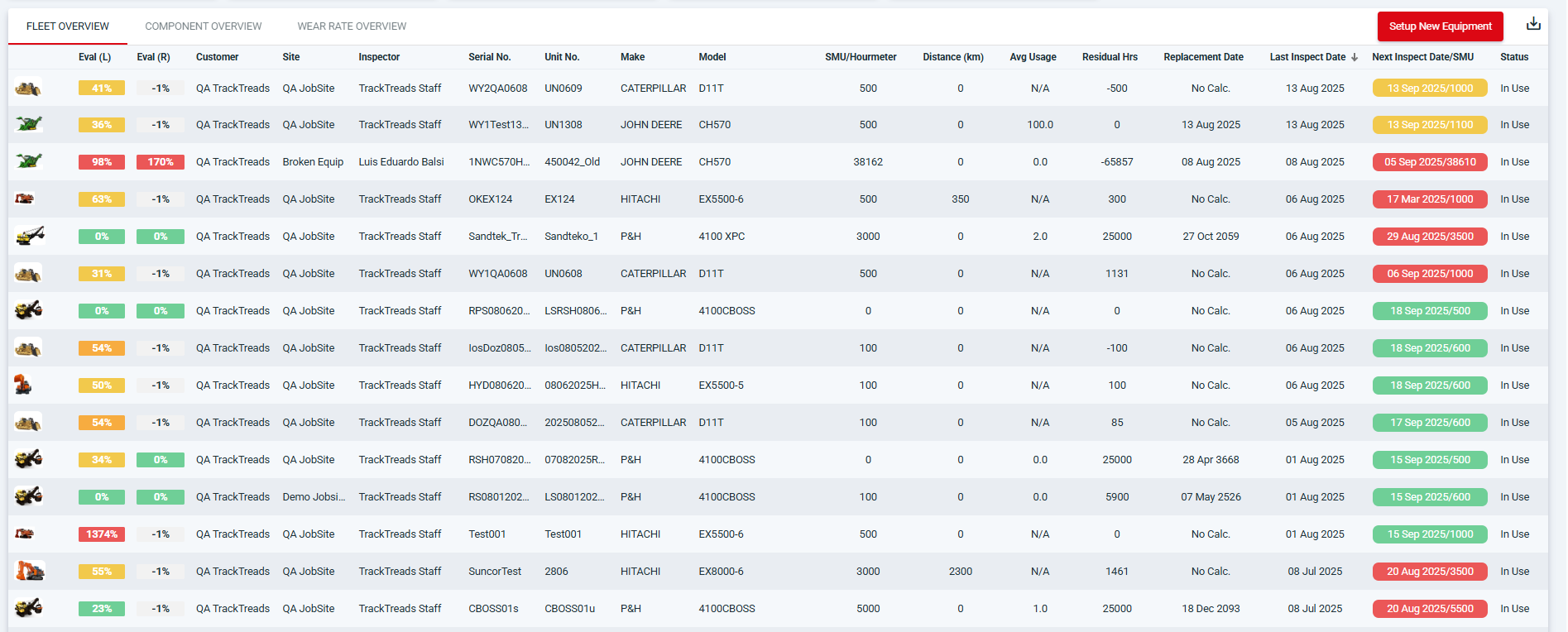Open the Wear Rate Overview tab
Viewport: 1568px width, 632px height.
[x=352, y=26]
